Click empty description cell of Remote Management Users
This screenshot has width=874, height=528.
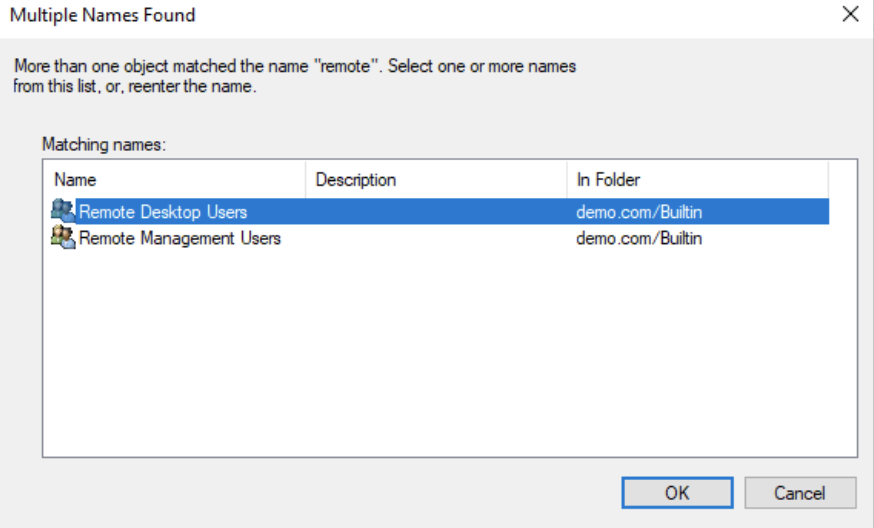[436, 238]
